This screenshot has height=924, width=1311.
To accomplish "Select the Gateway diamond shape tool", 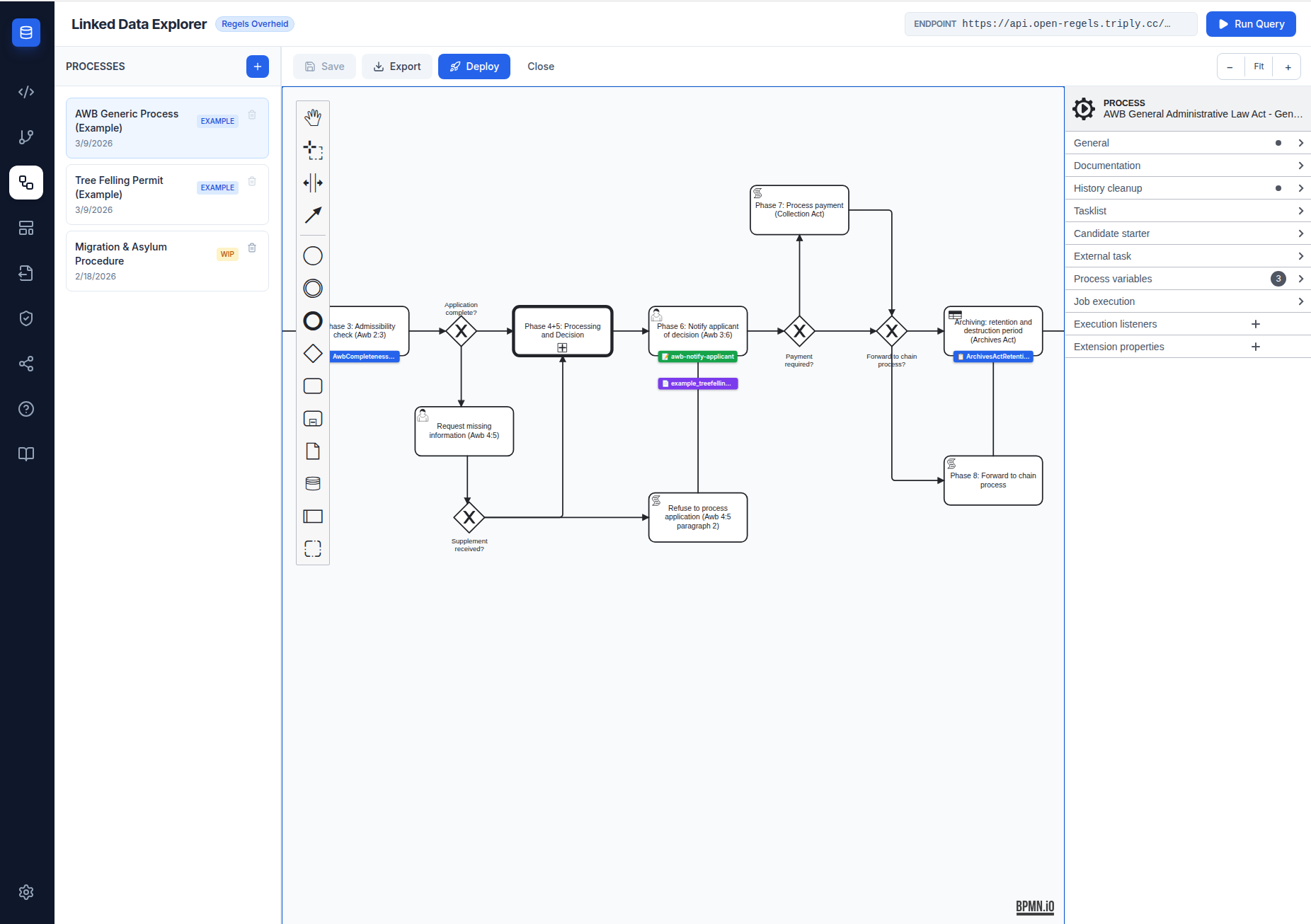I will (312, 352).
